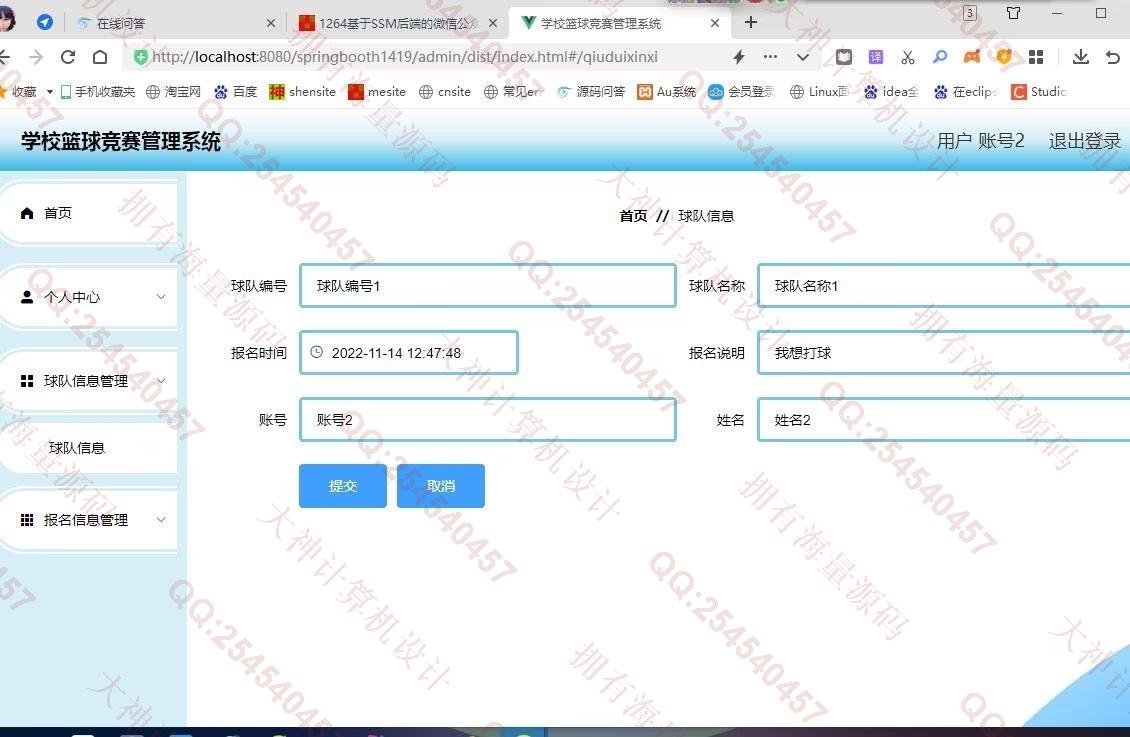Close the 在线问答 tab
Viewport: 1130px width, 737px height.
pyautogui.click(x=271, y=23)
